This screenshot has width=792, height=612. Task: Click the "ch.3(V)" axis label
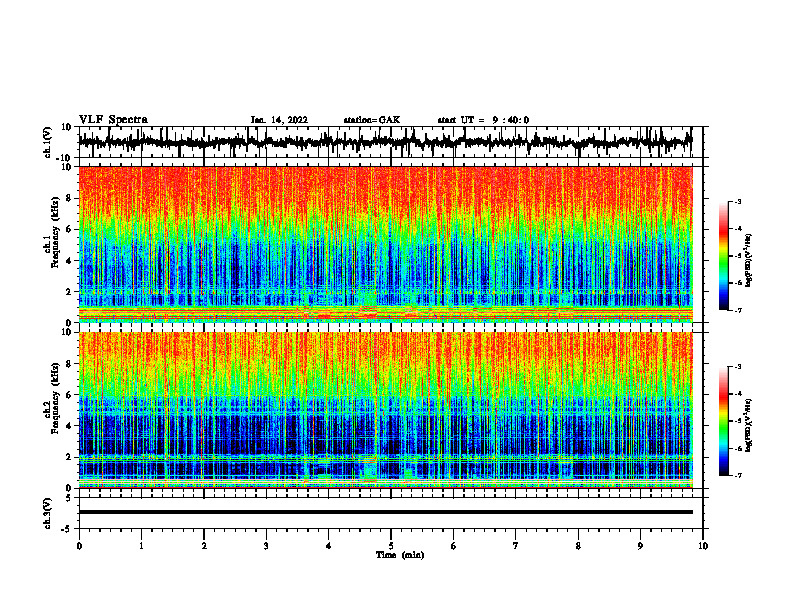pyautogui.click(x=48, y=513)
